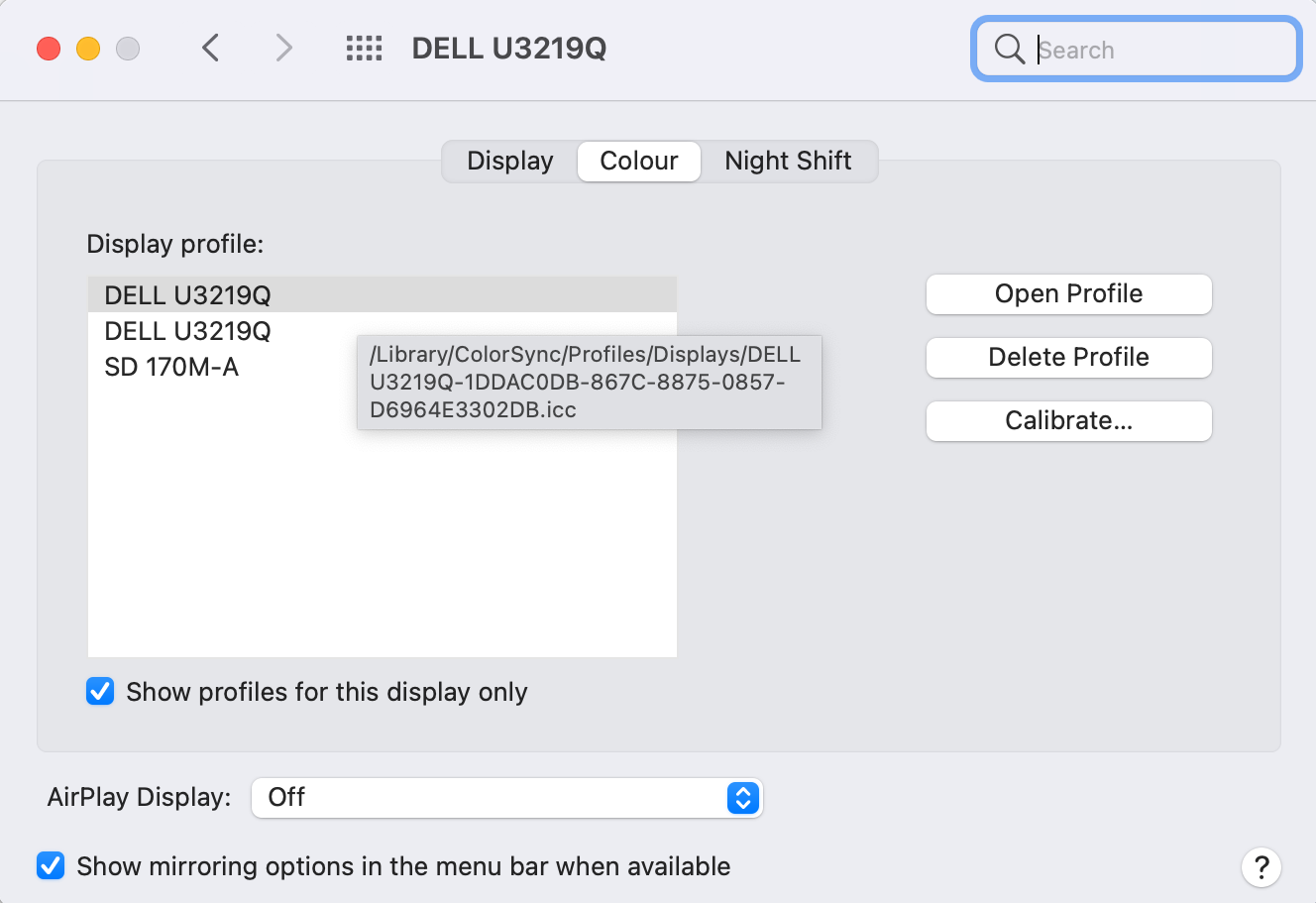
Task: Open the AirPlay Display dropdown
Action: [x=505, y=797]
